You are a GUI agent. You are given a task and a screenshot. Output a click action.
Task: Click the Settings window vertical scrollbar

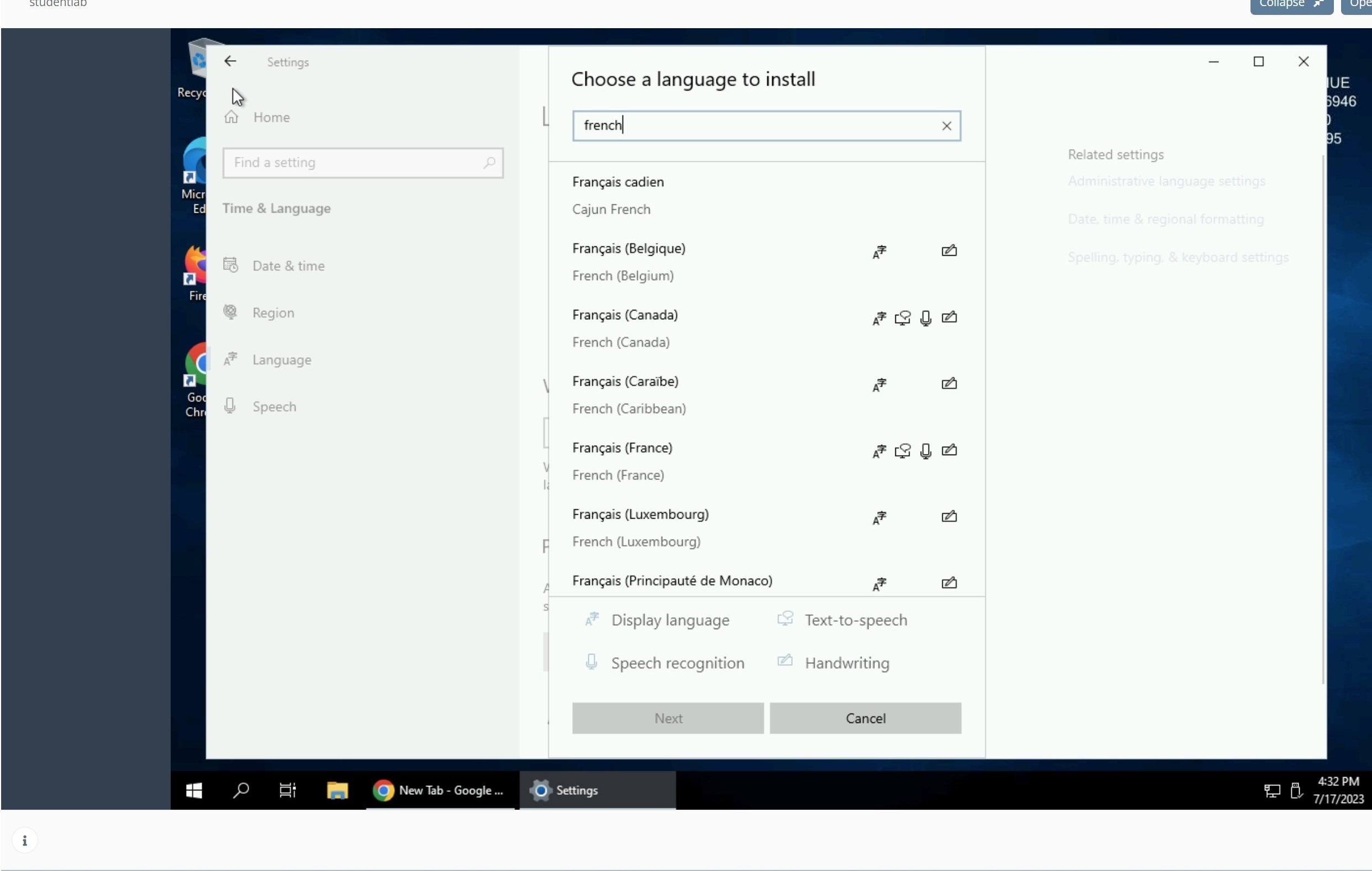[1323, 419]
